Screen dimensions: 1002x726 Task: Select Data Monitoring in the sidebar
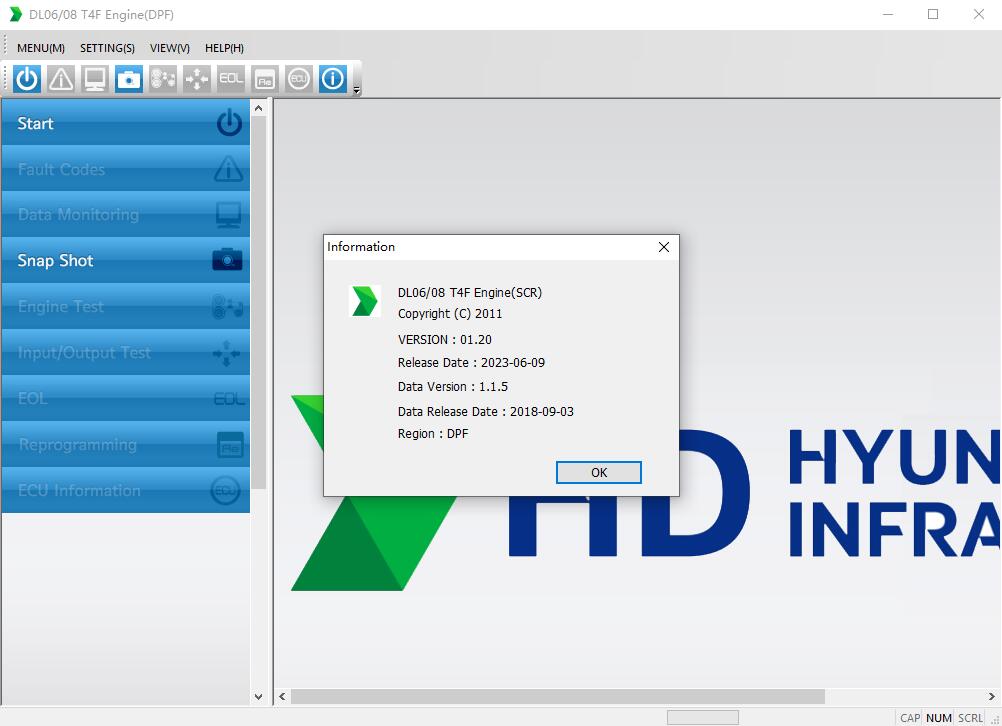click(126, 215)
